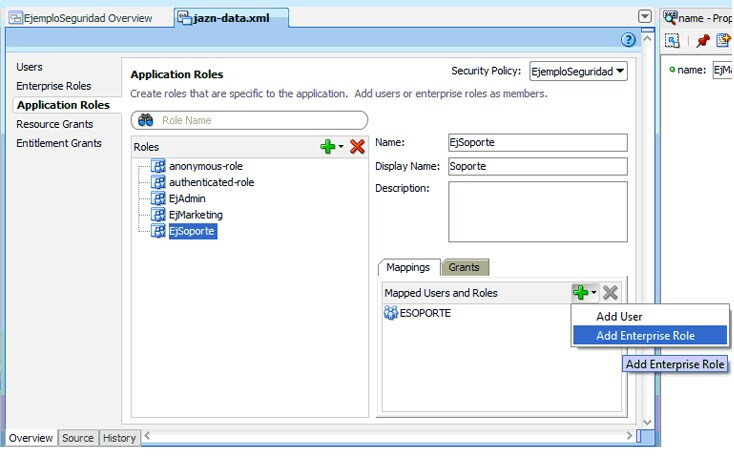Select the jazn-data.xml editor tab

click(x=232, y=18)
